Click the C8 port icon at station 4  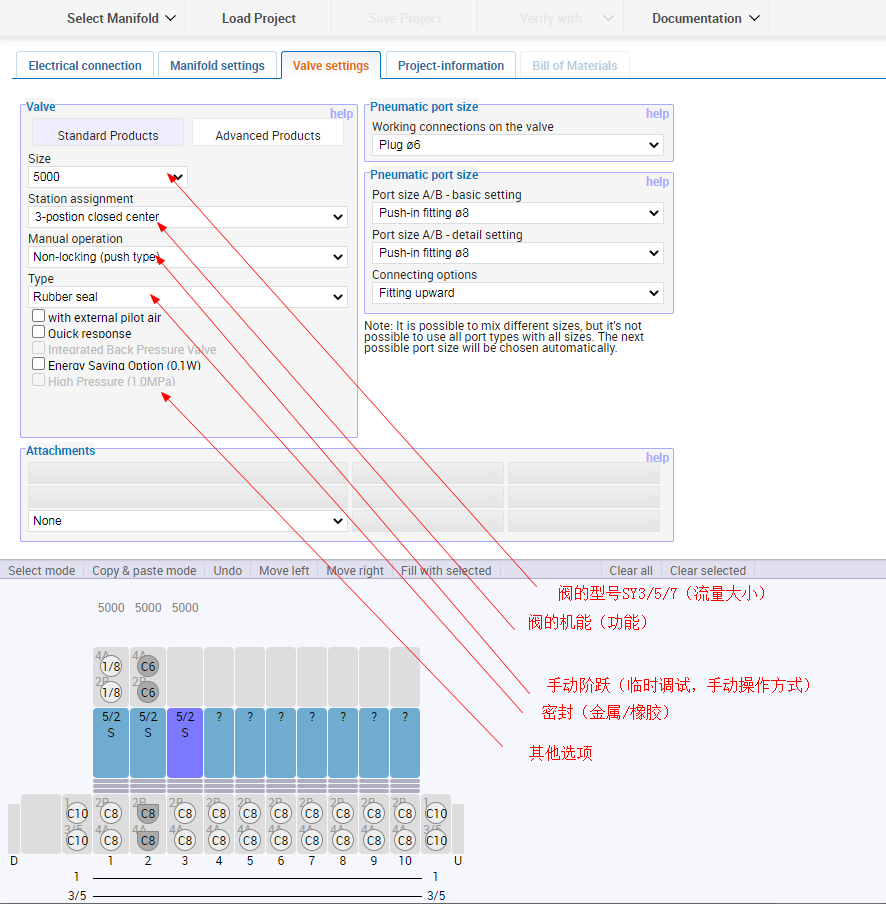(218, 813)
